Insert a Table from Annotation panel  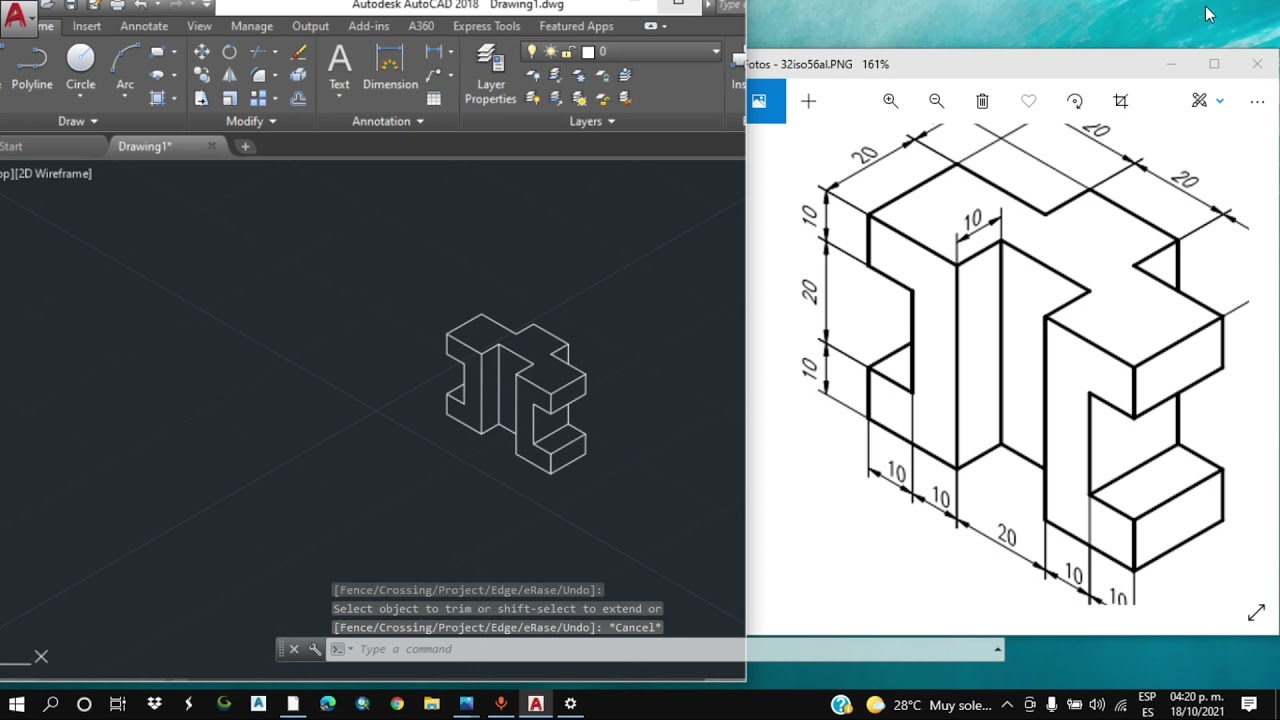coord(434,98)
